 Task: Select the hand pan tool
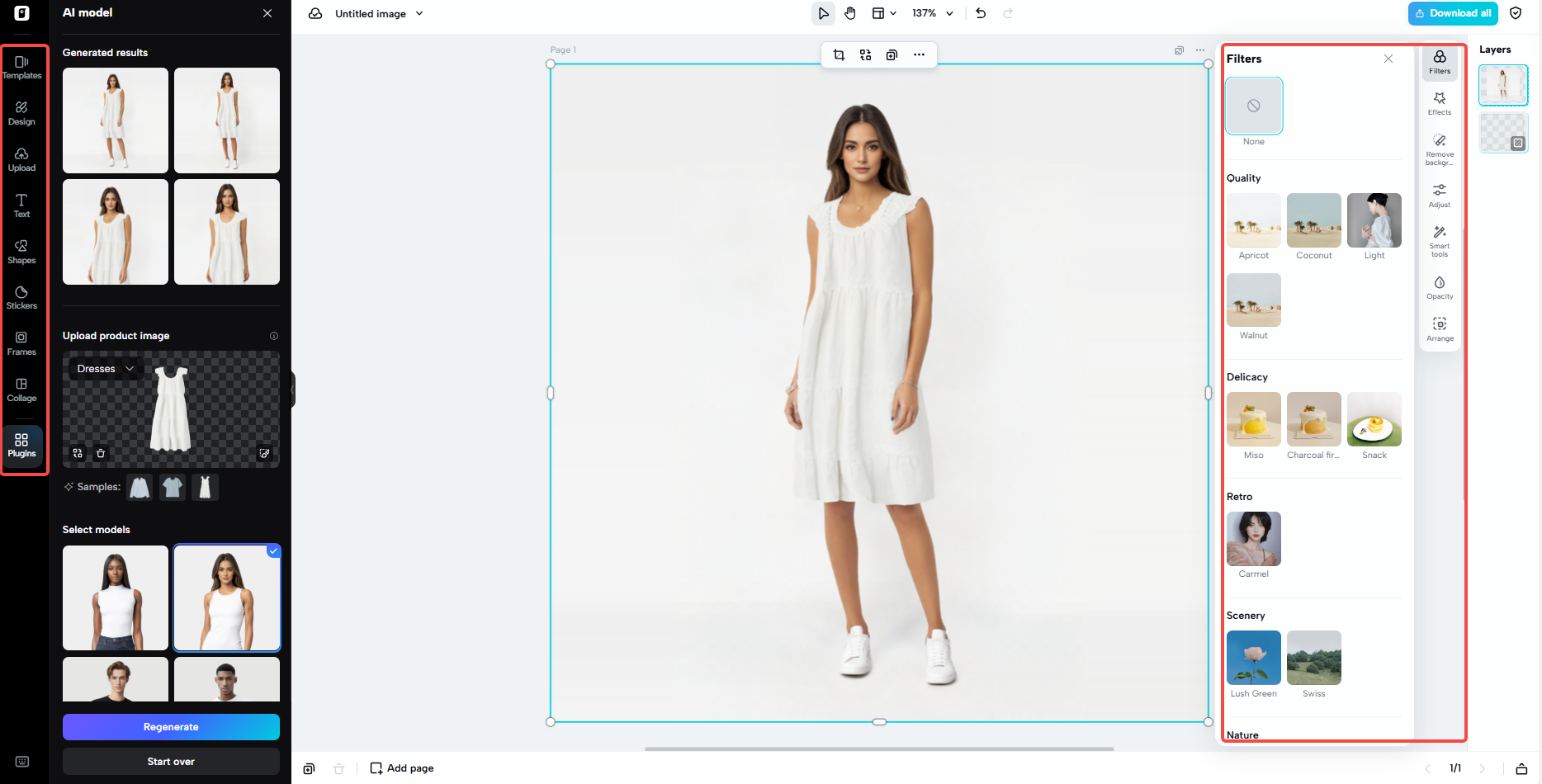(850, 13)
